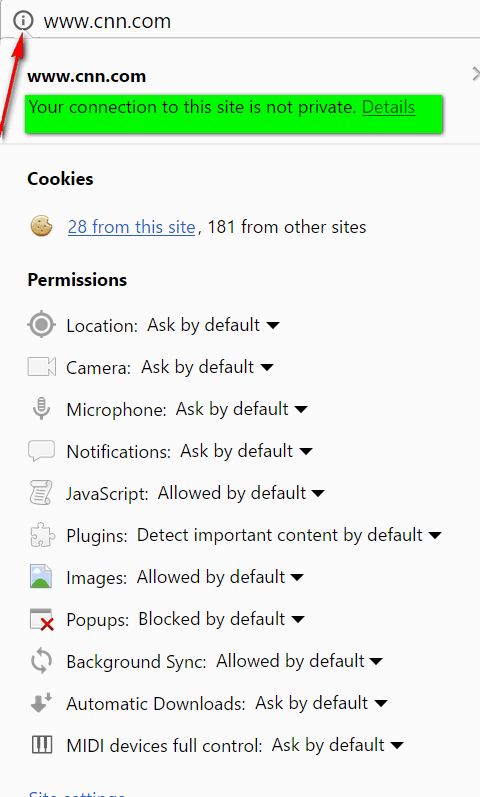
Task: Open the connection Details link
Action: [x=388, y=107]
